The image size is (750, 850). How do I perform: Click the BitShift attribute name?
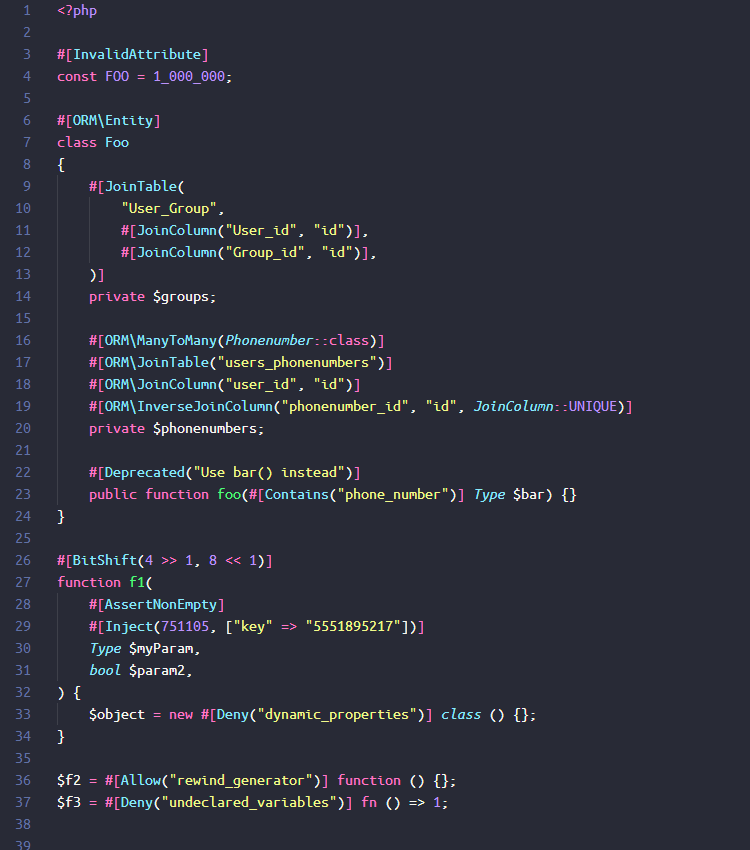click(x=105, y=560)
